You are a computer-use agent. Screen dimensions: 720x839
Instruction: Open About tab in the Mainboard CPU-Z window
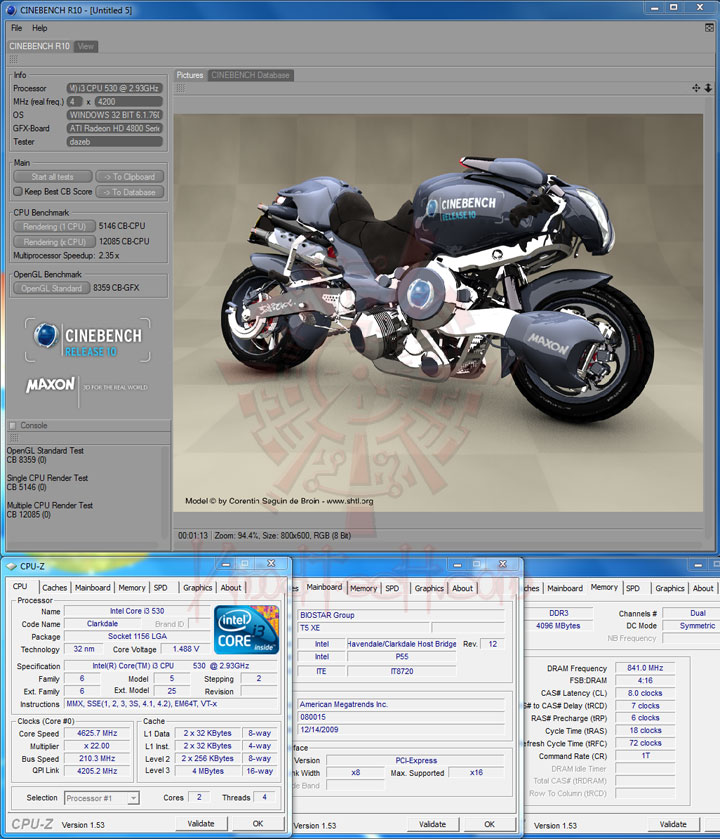pos(462,588)
